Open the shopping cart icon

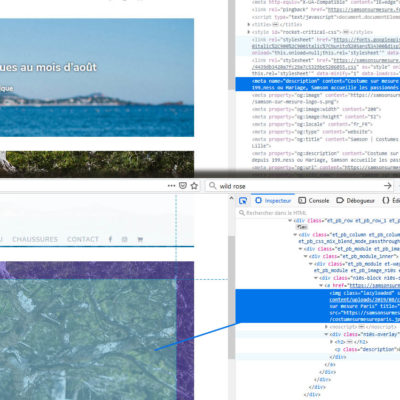[140, 239]
